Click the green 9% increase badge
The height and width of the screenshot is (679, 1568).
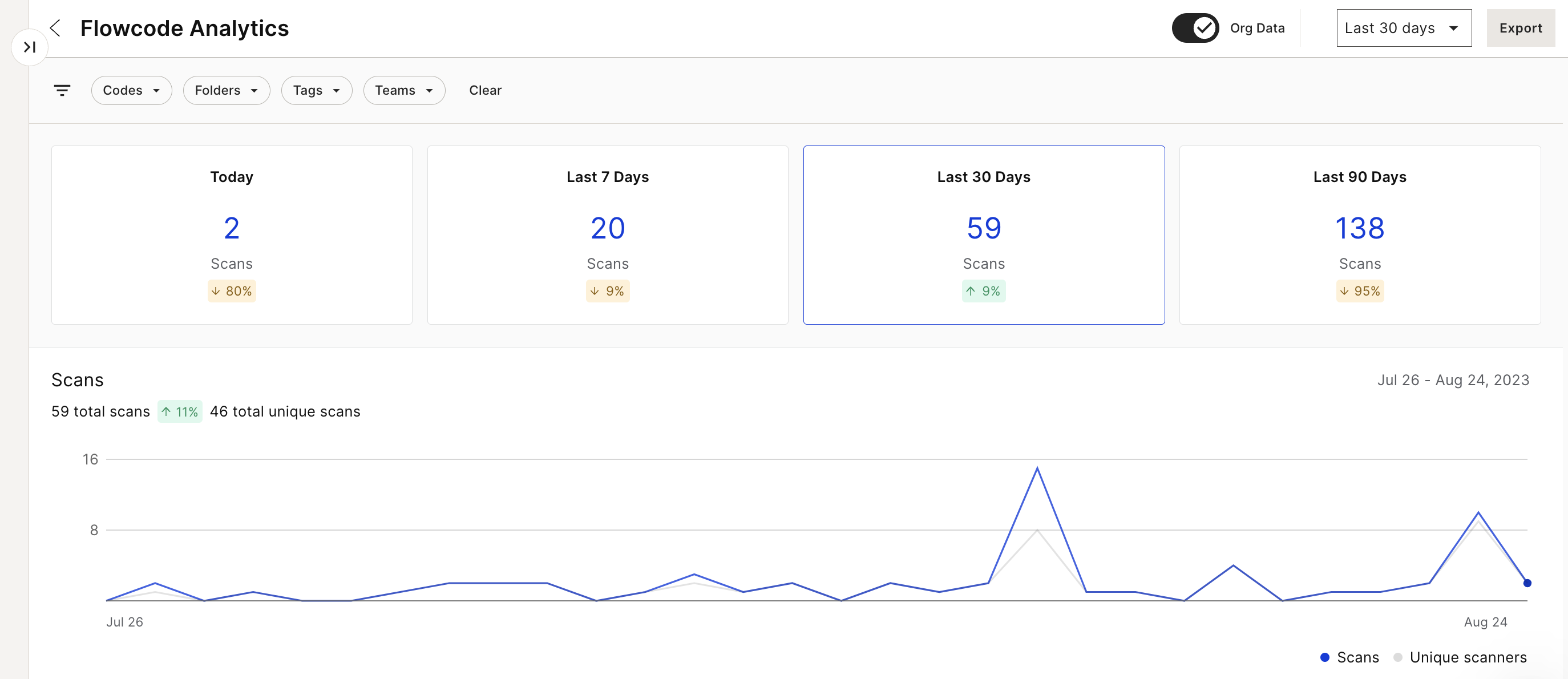tap(984, 292)
